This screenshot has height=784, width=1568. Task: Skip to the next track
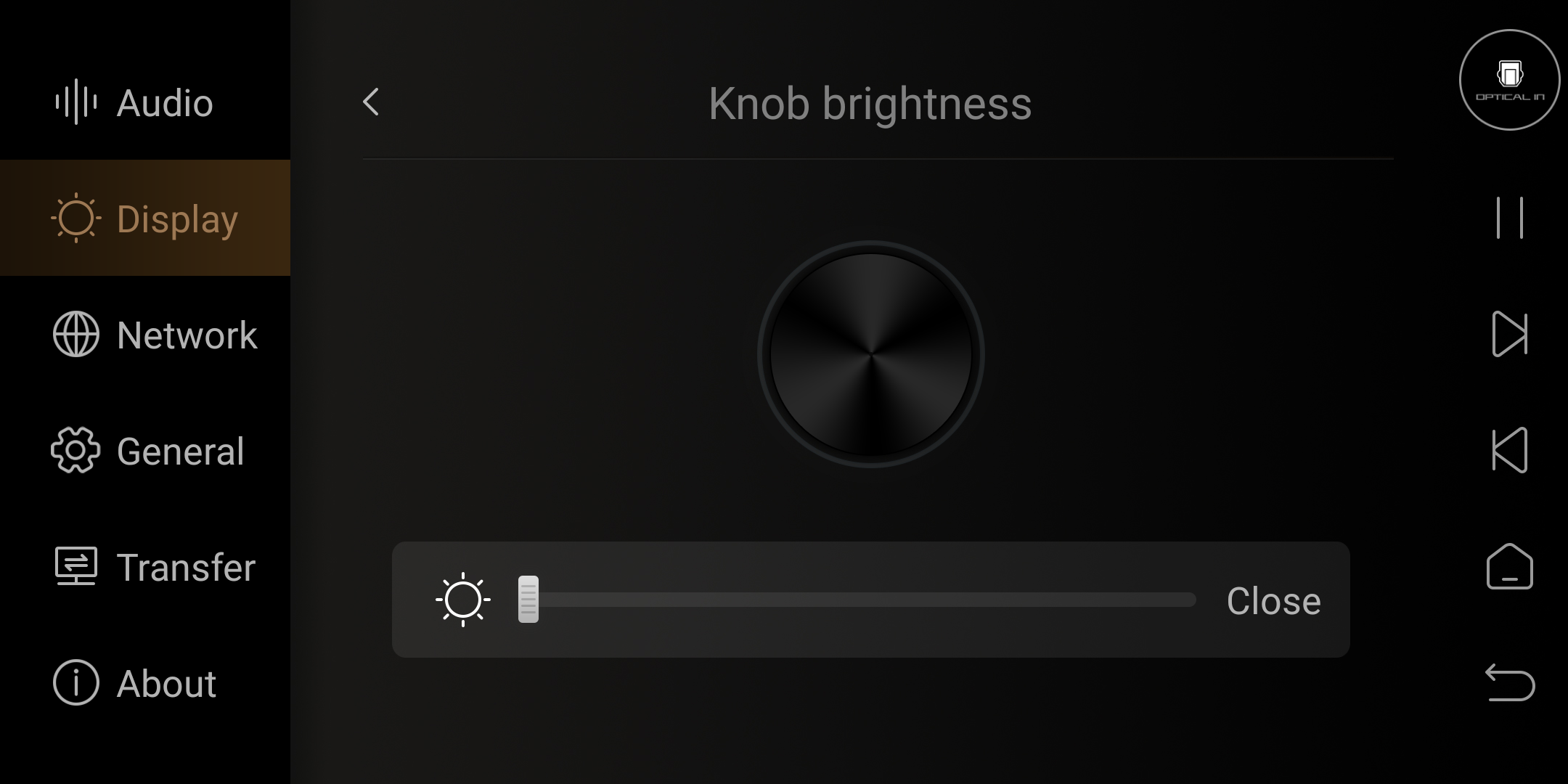(1510, 334)
